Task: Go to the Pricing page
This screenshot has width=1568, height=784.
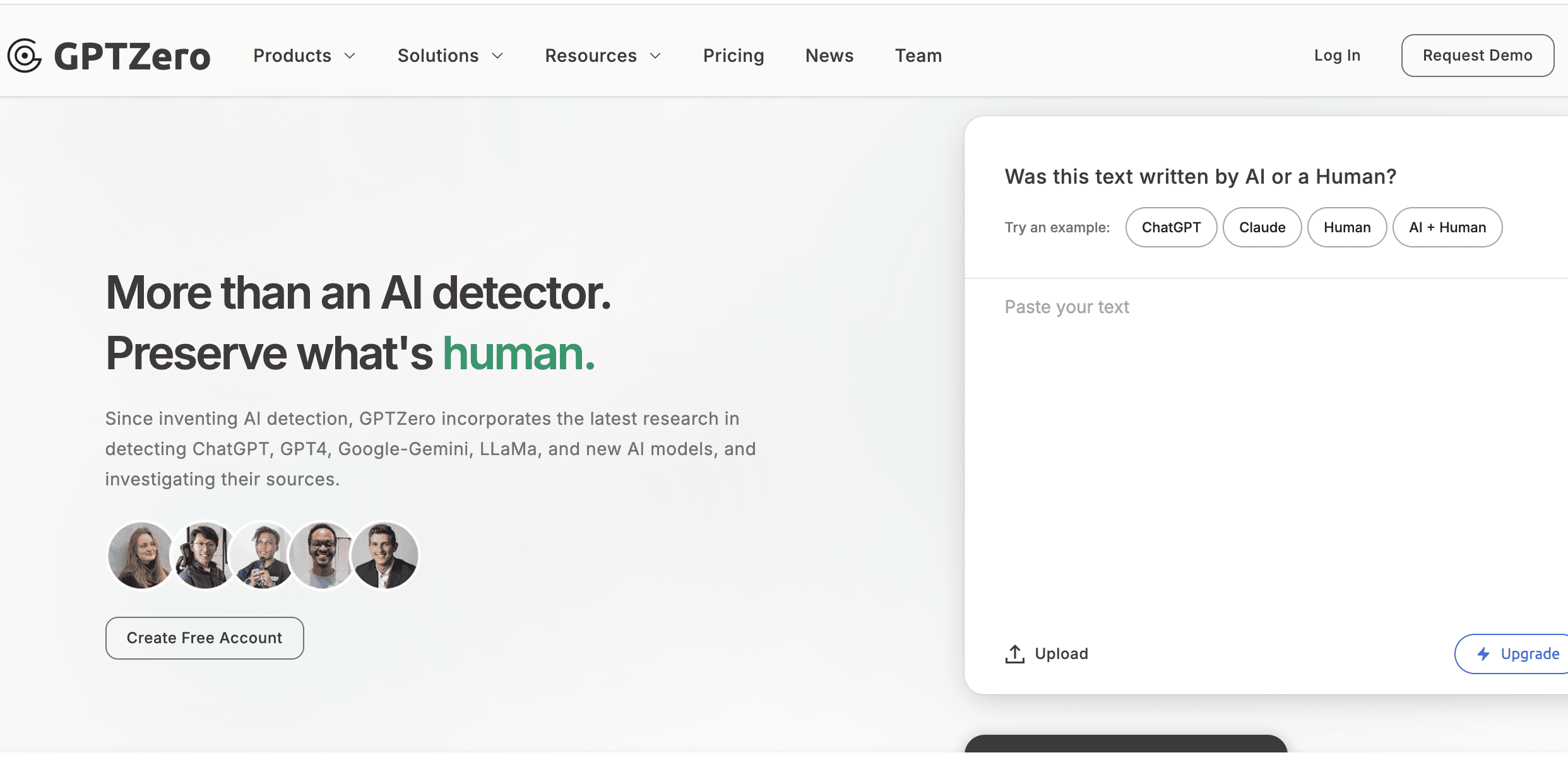Action: (734, 56)
